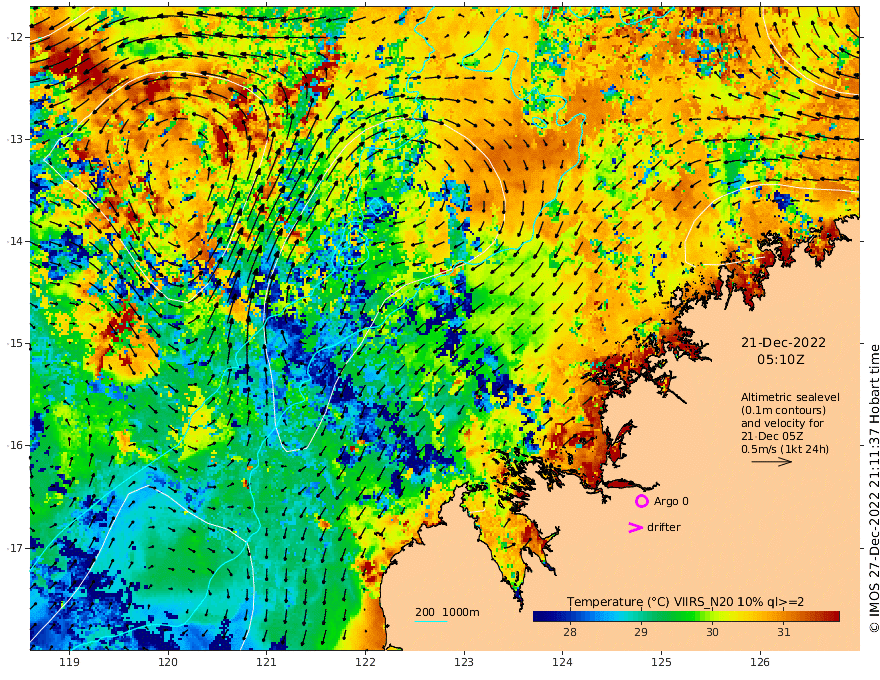Click the 0.5m/s velocity scale arrow
880x680 pixels.
[x=772, y=462]
